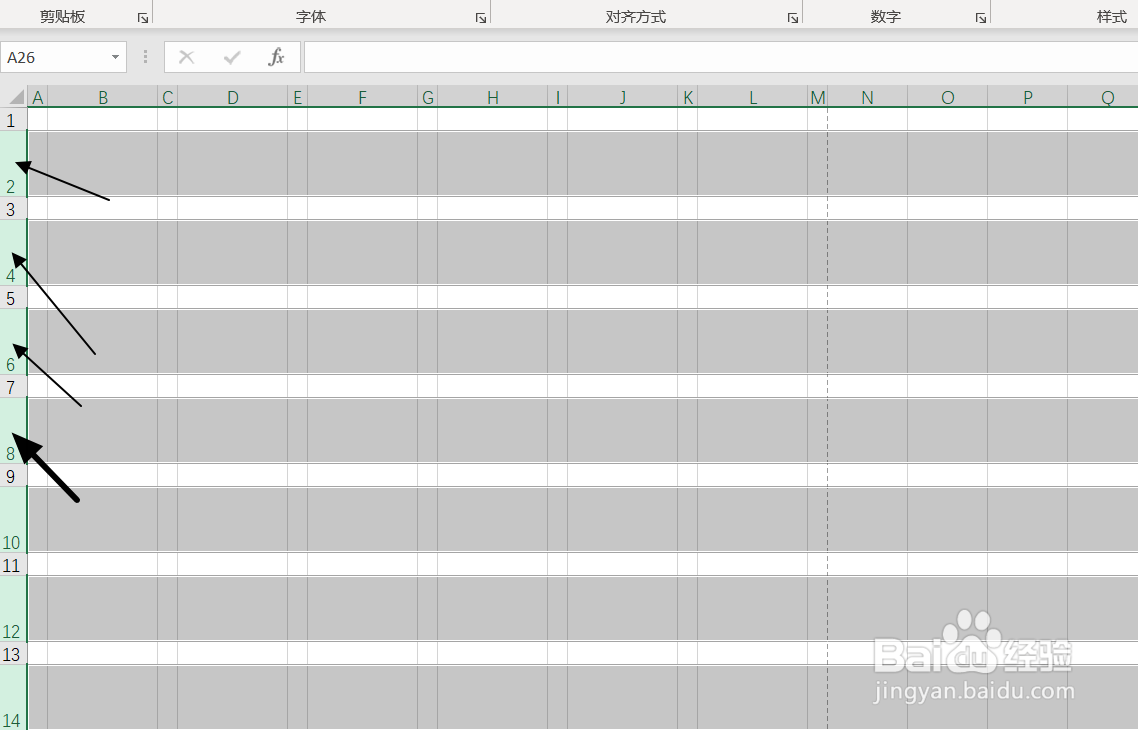Select row 13 header
Screen dimensions: 1138x730
[13, 654]
